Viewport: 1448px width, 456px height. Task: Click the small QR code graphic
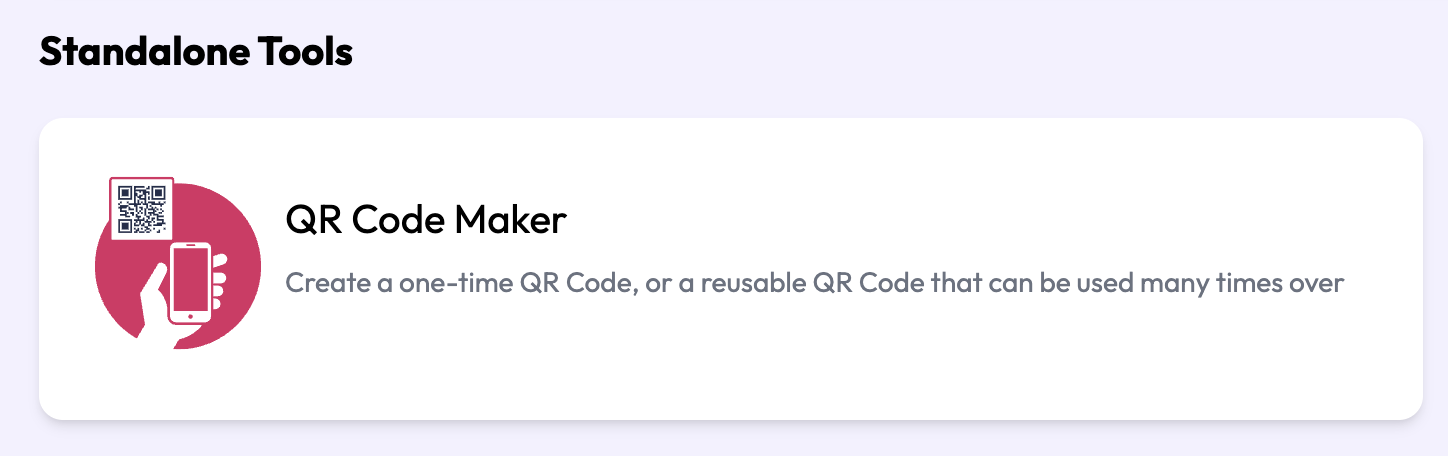pyautogui.click(x=141, y=209)
